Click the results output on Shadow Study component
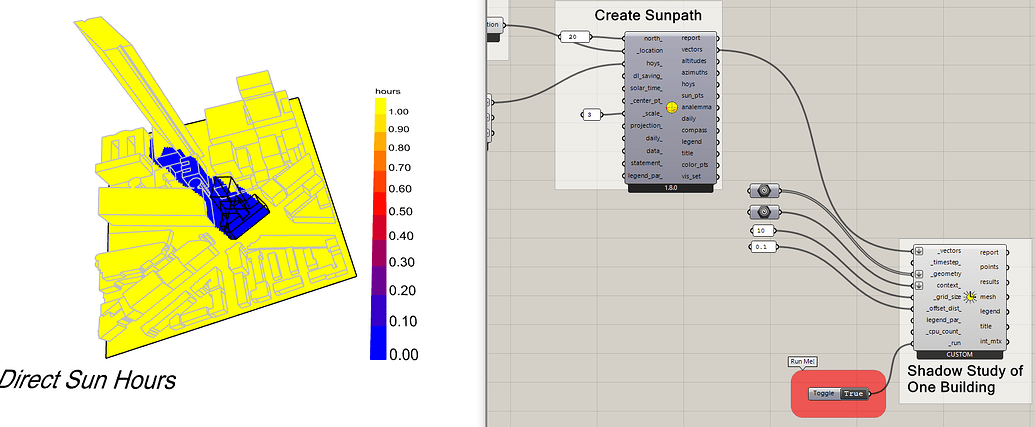This screenshot has width=1035, height=427. tap(990, 282)
